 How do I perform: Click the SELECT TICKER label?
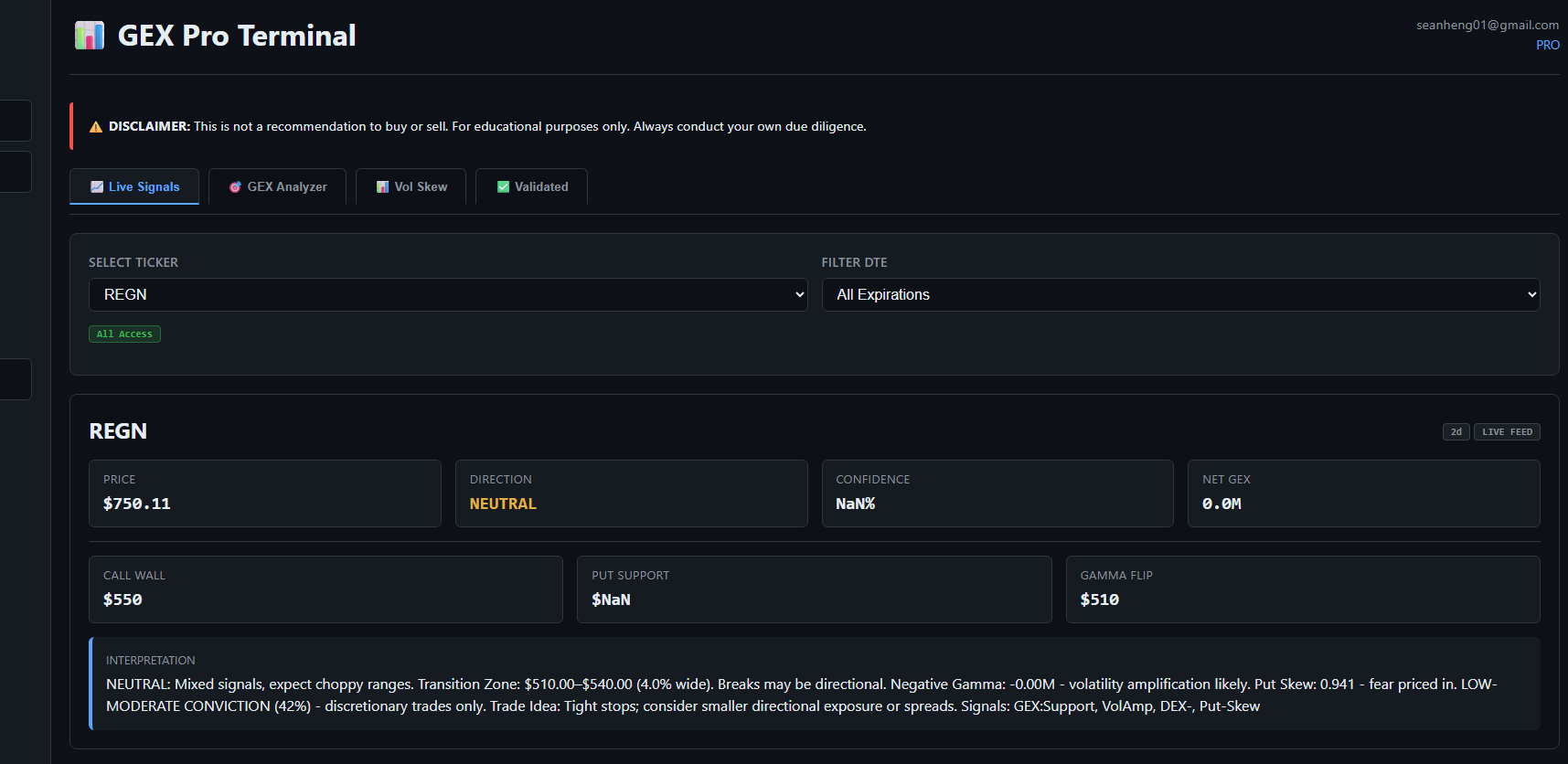click(x=133, y=262)
